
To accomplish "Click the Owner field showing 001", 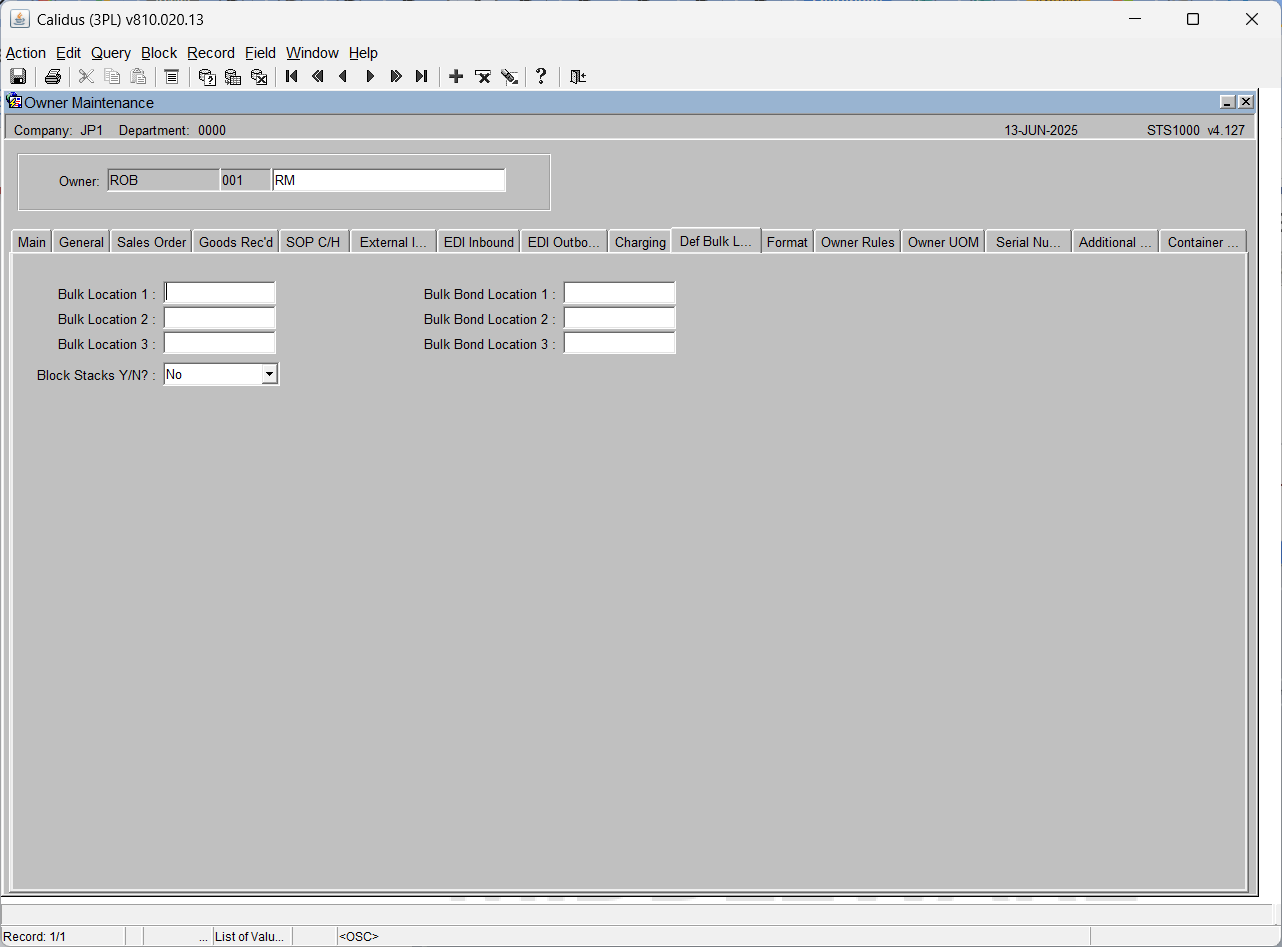I will coord(245,180).
